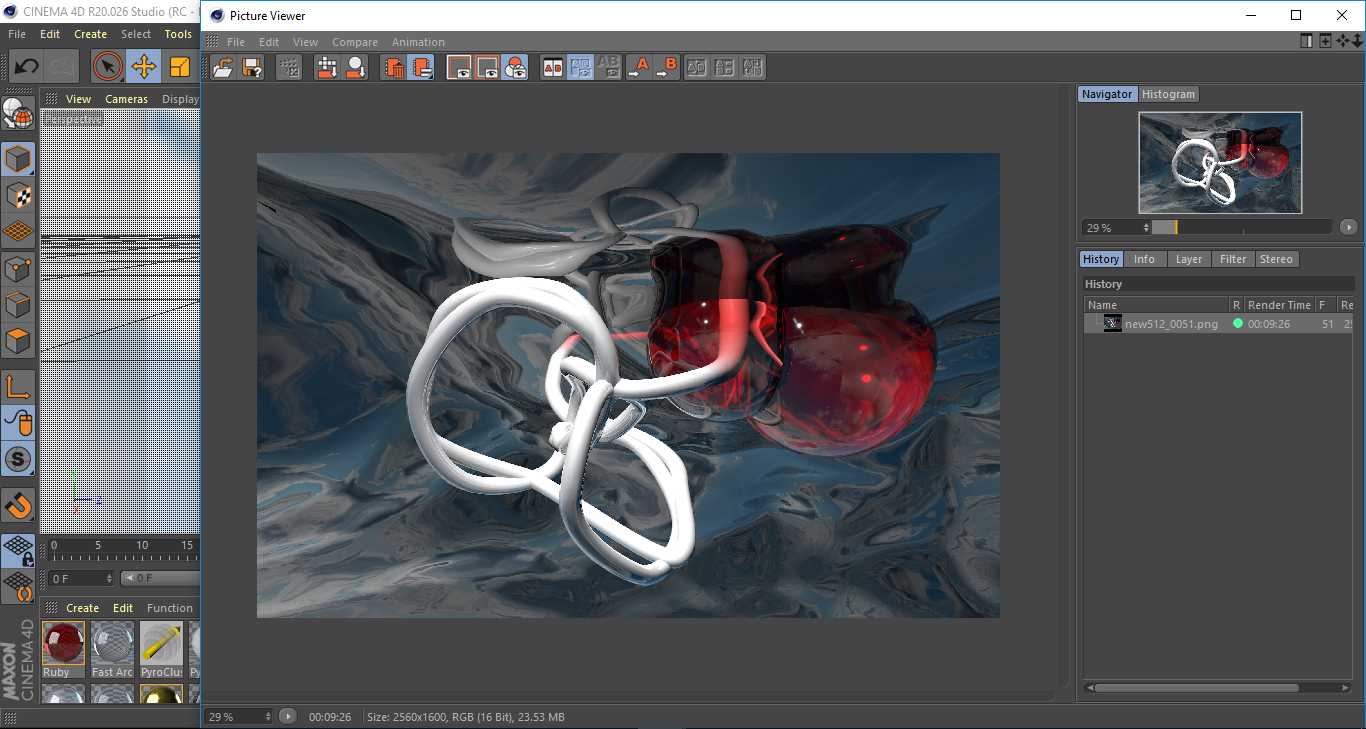Click the Navigator zoom slider

1242,228
